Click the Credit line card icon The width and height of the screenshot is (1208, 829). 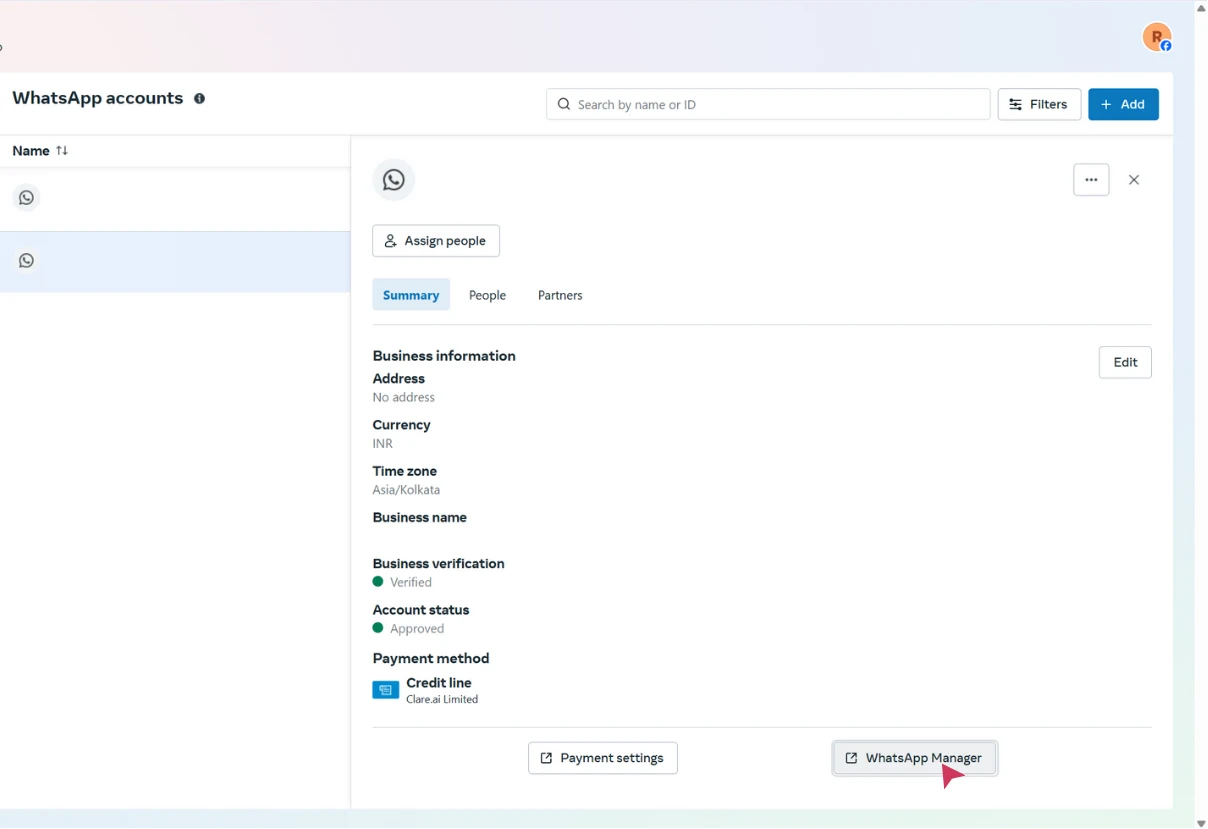[386, 690]
